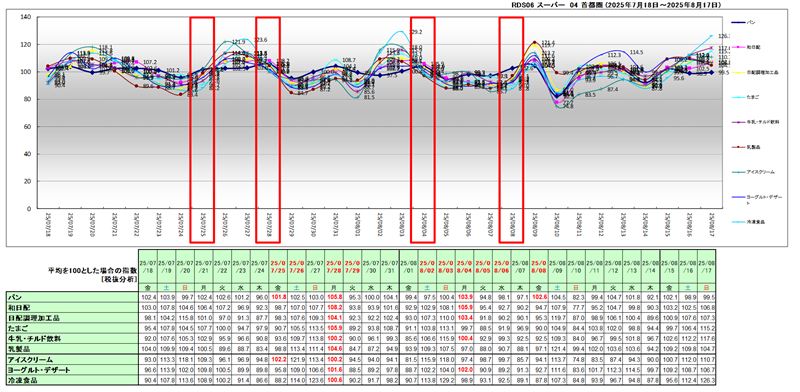Select the 日配調理加工品 row header in the table
This screenshot has width=800, height=392.
pos(71,317)
